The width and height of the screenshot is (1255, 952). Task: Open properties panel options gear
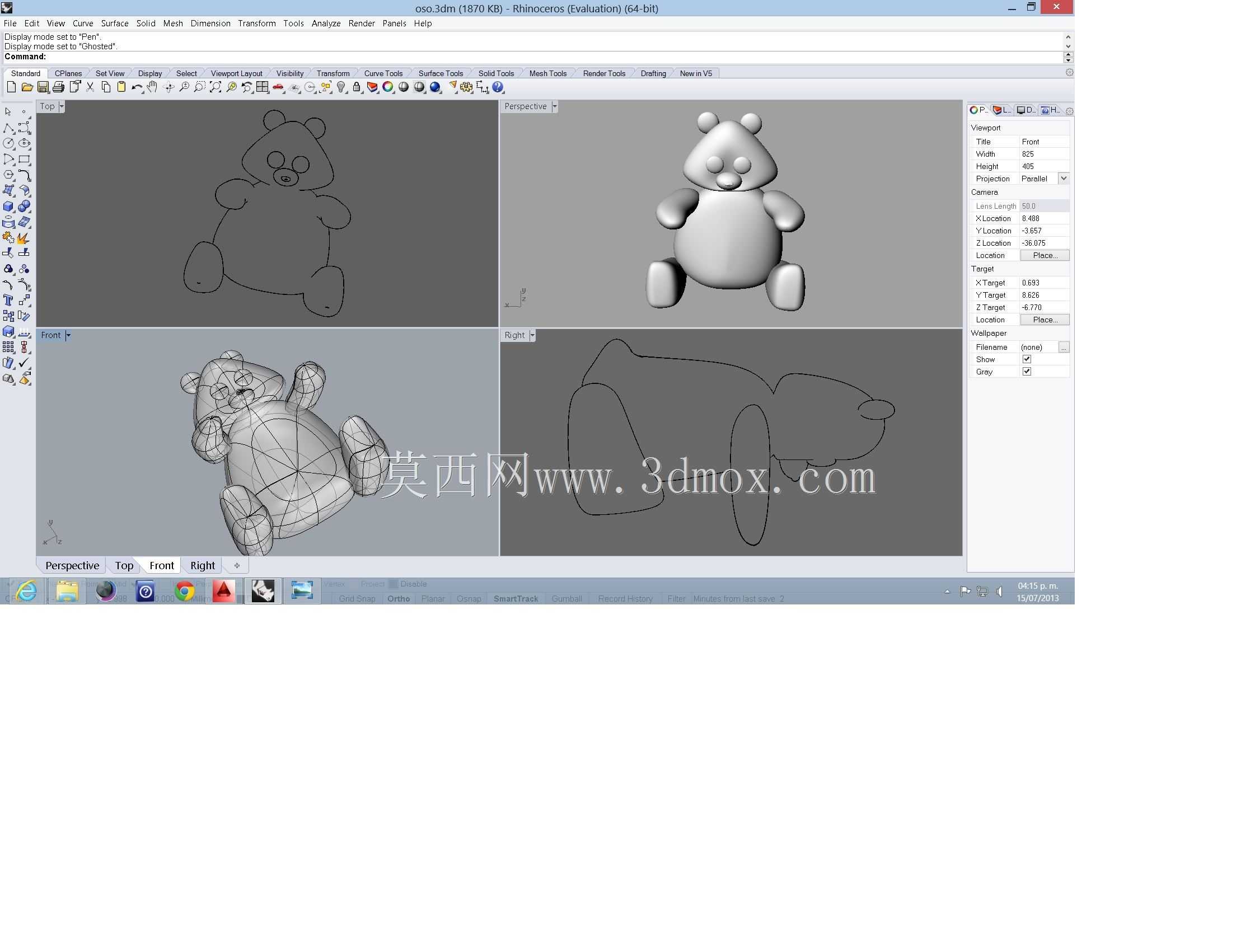click(1070, 111)
